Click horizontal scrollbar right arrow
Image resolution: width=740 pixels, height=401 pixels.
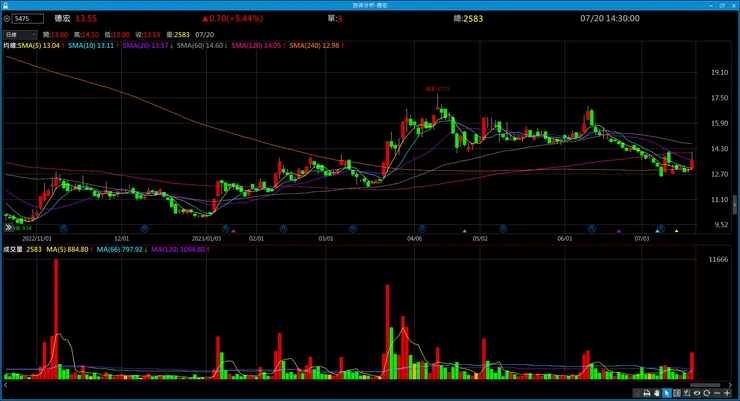pyautogui.click(x=730, y=385)
